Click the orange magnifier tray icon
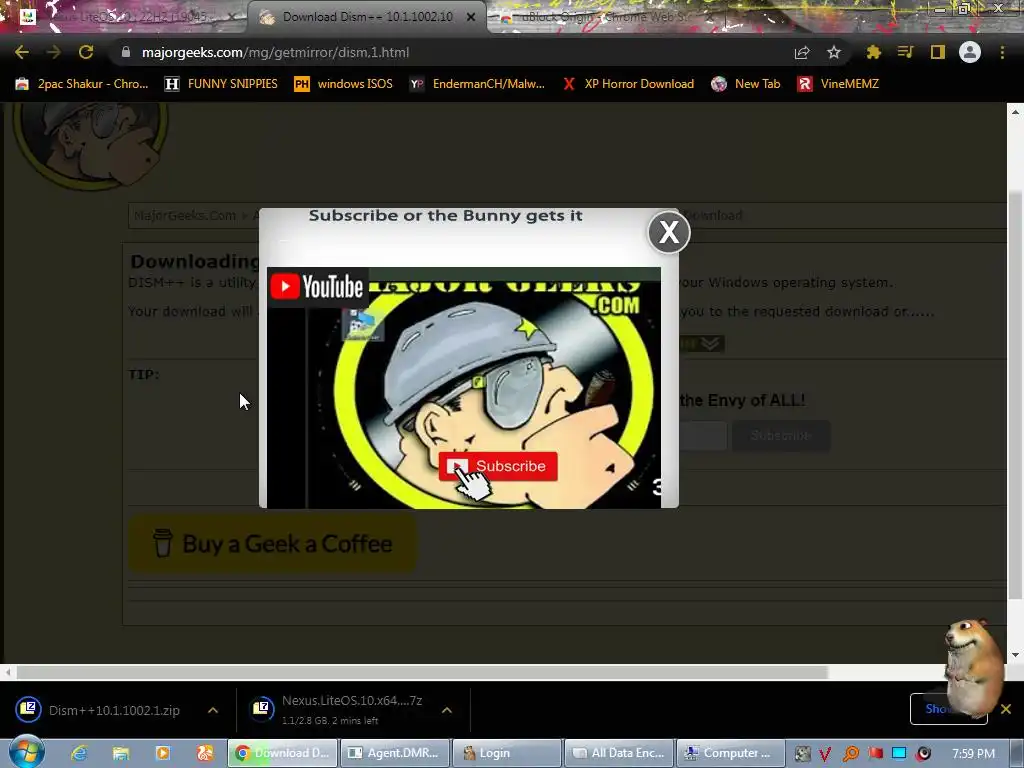Viewport: 1024px width, 768px height. 850,754
